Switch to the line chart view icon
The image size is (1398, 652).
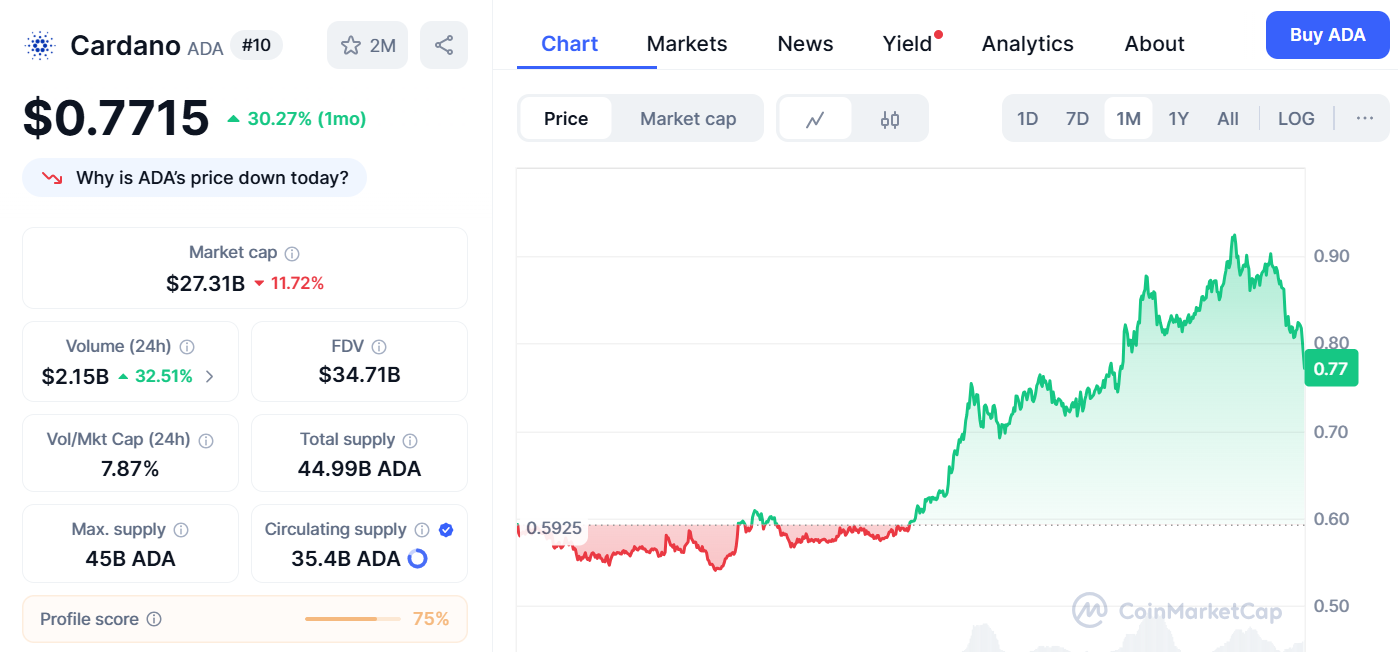(x=815, y=119)
